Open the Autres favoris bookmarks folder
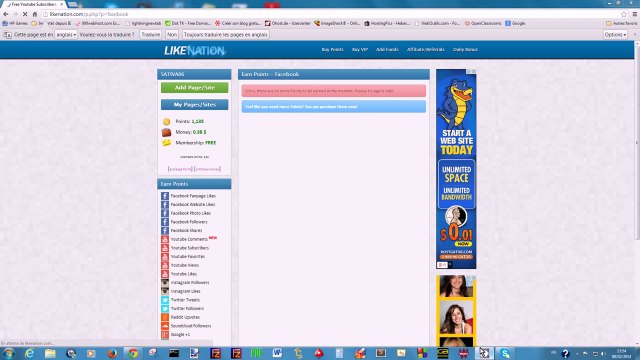The width and height of the screenshot is (640, 360). click(621, 23)
